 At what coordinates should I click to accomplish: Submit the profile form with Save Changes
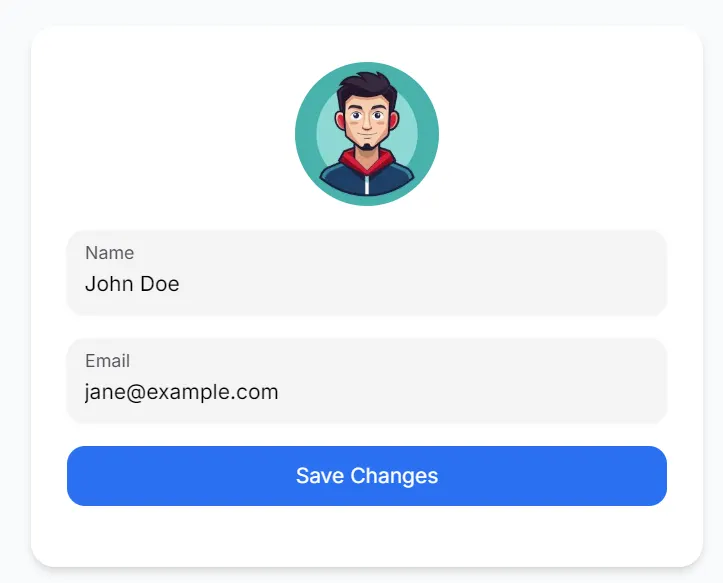pos(366,476)
